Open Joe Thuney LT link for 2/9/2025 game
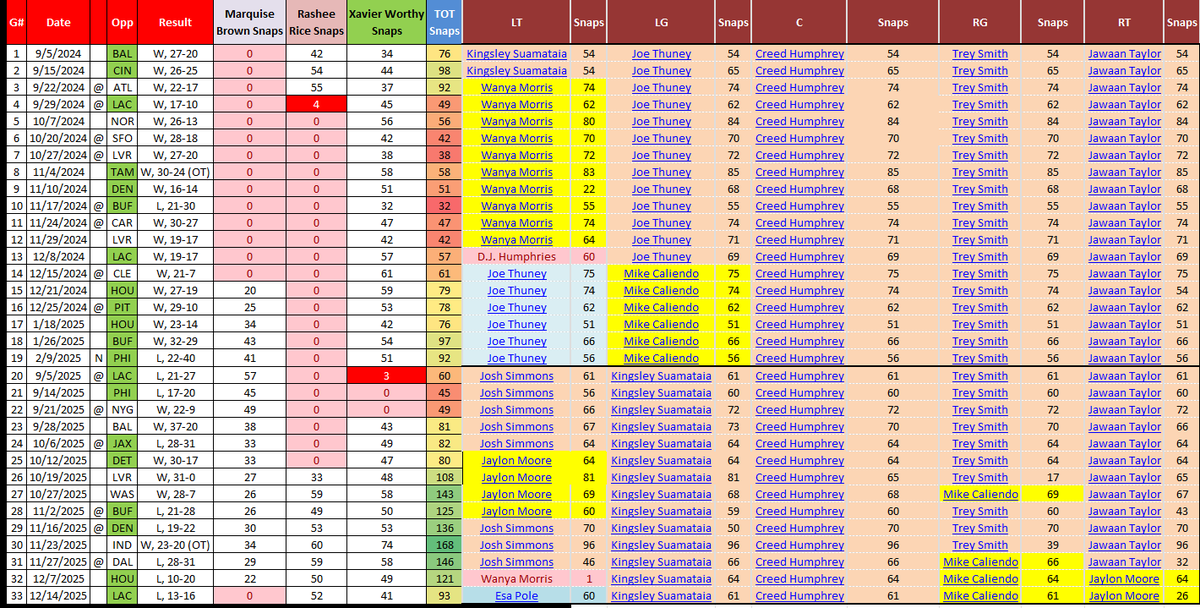Image resolution: width=1200 pixels, height=608 pixels. (516, 358)
